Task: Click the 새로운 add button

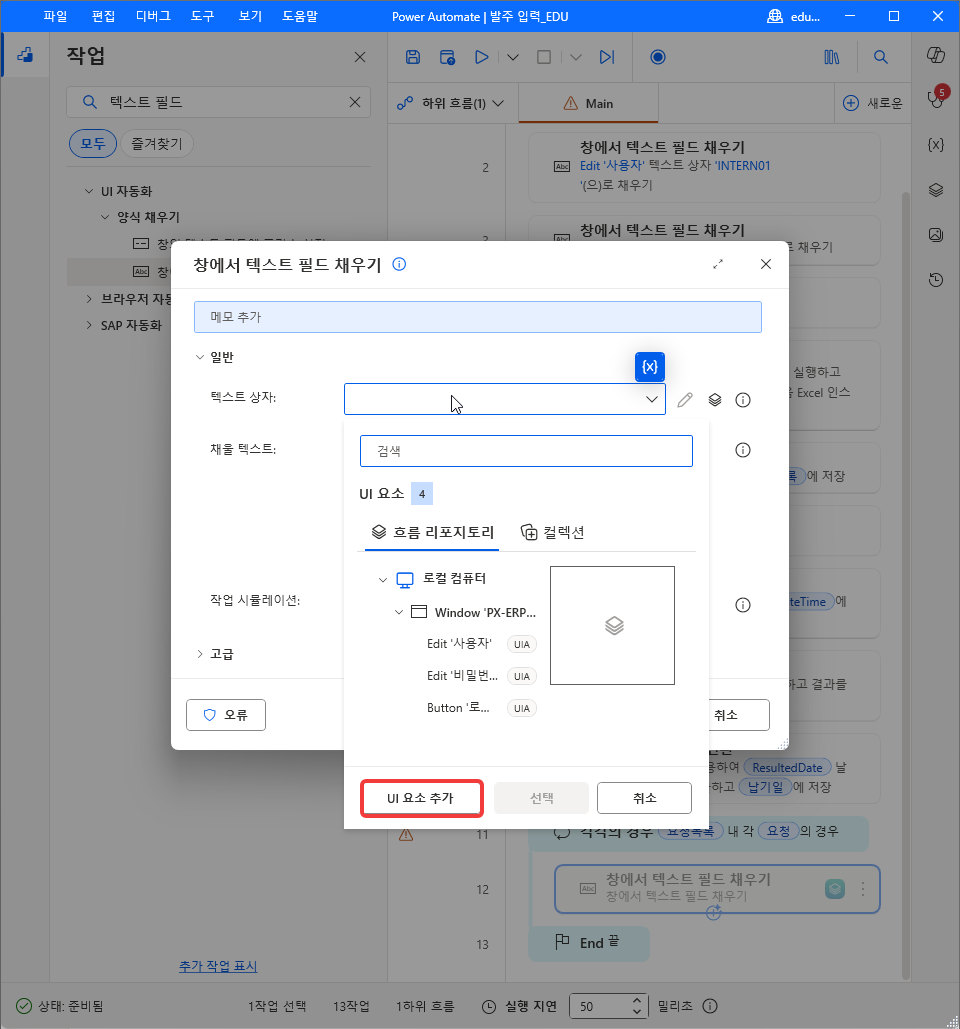Action: tap(873, 103)
